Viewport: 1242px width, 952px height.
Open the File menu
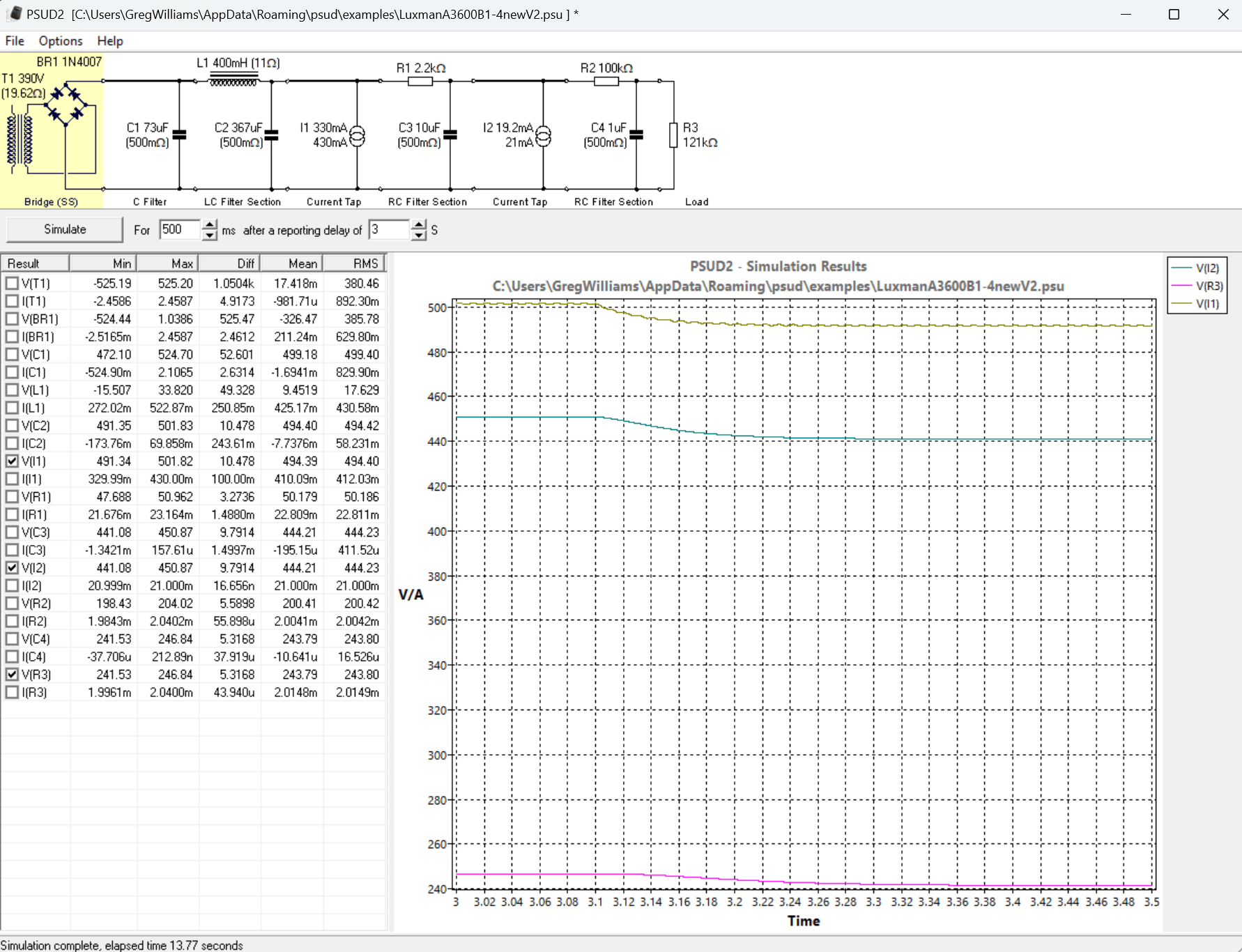point(15,41)
